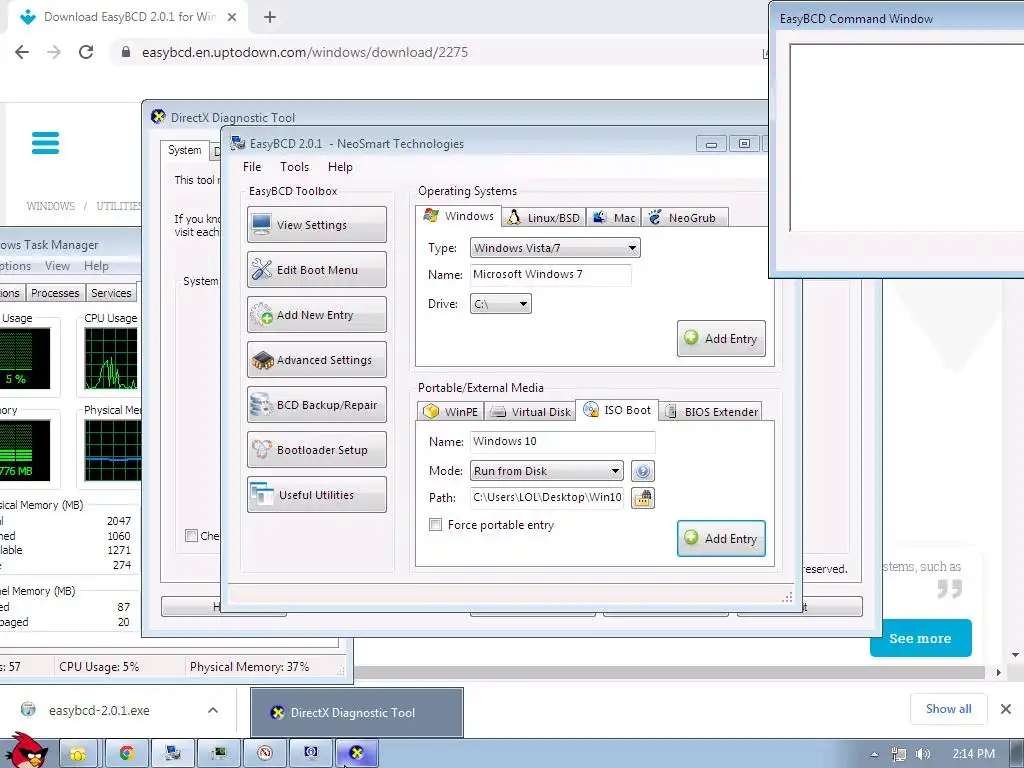Switch to the Windows operating systems tab

coord(458,216)
